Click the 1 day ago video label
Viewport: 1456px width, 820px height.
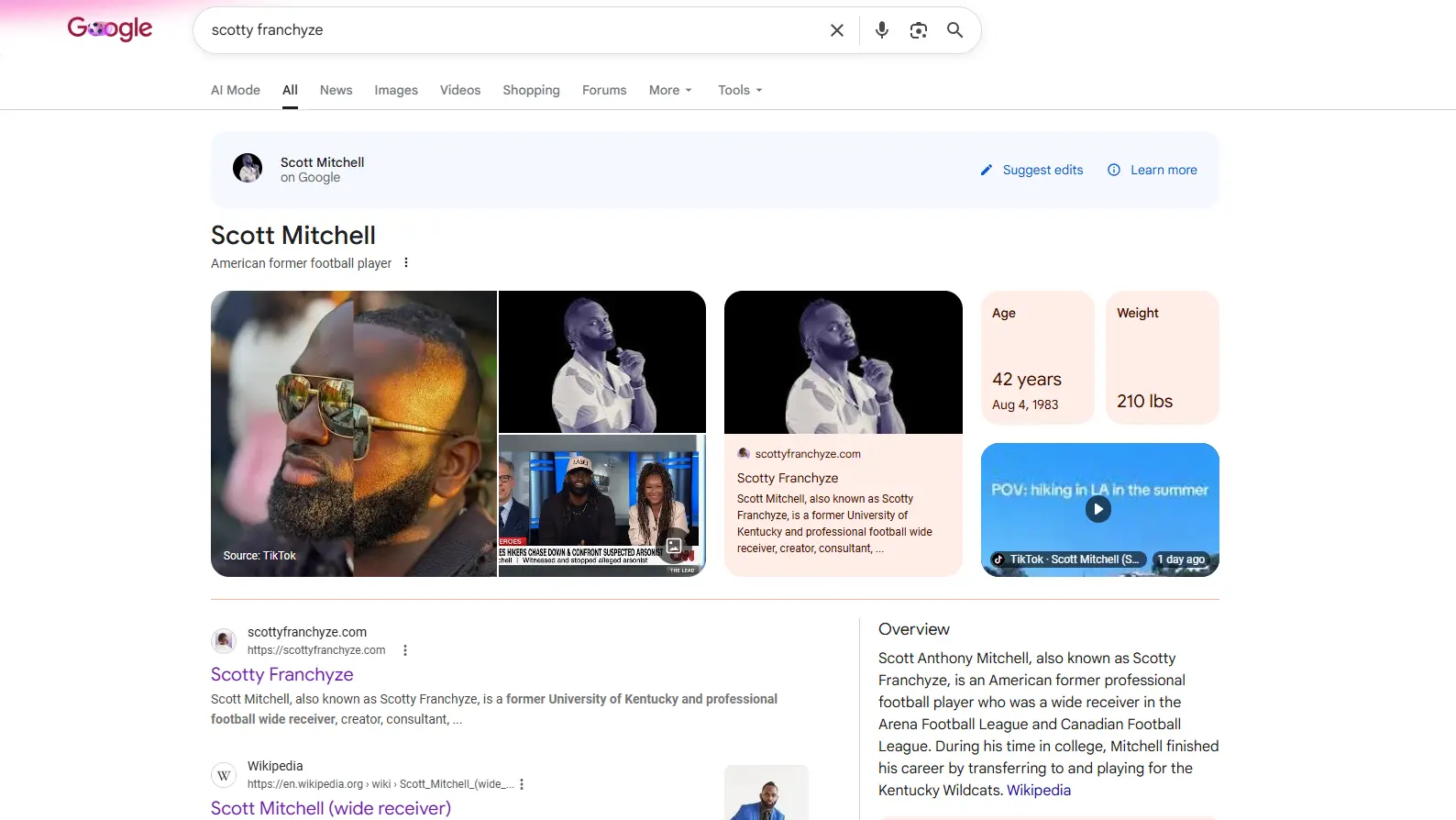coord(1181,560)
